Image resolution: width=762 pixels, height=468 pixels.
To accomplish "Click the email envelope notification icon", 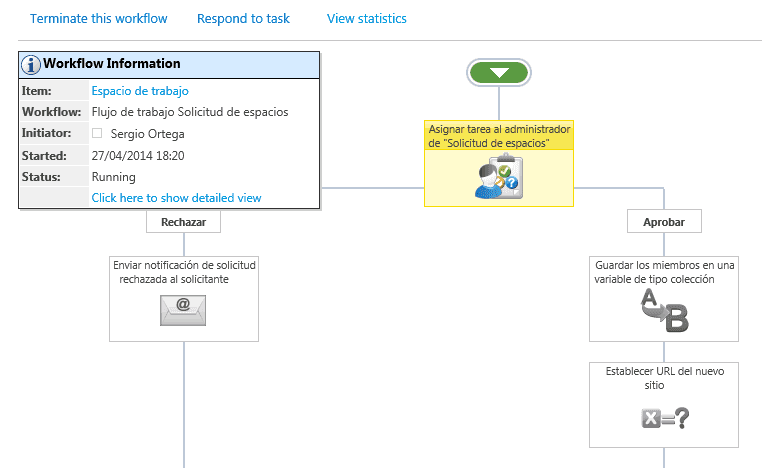I will pyautogui.click(x=183, y=311).
